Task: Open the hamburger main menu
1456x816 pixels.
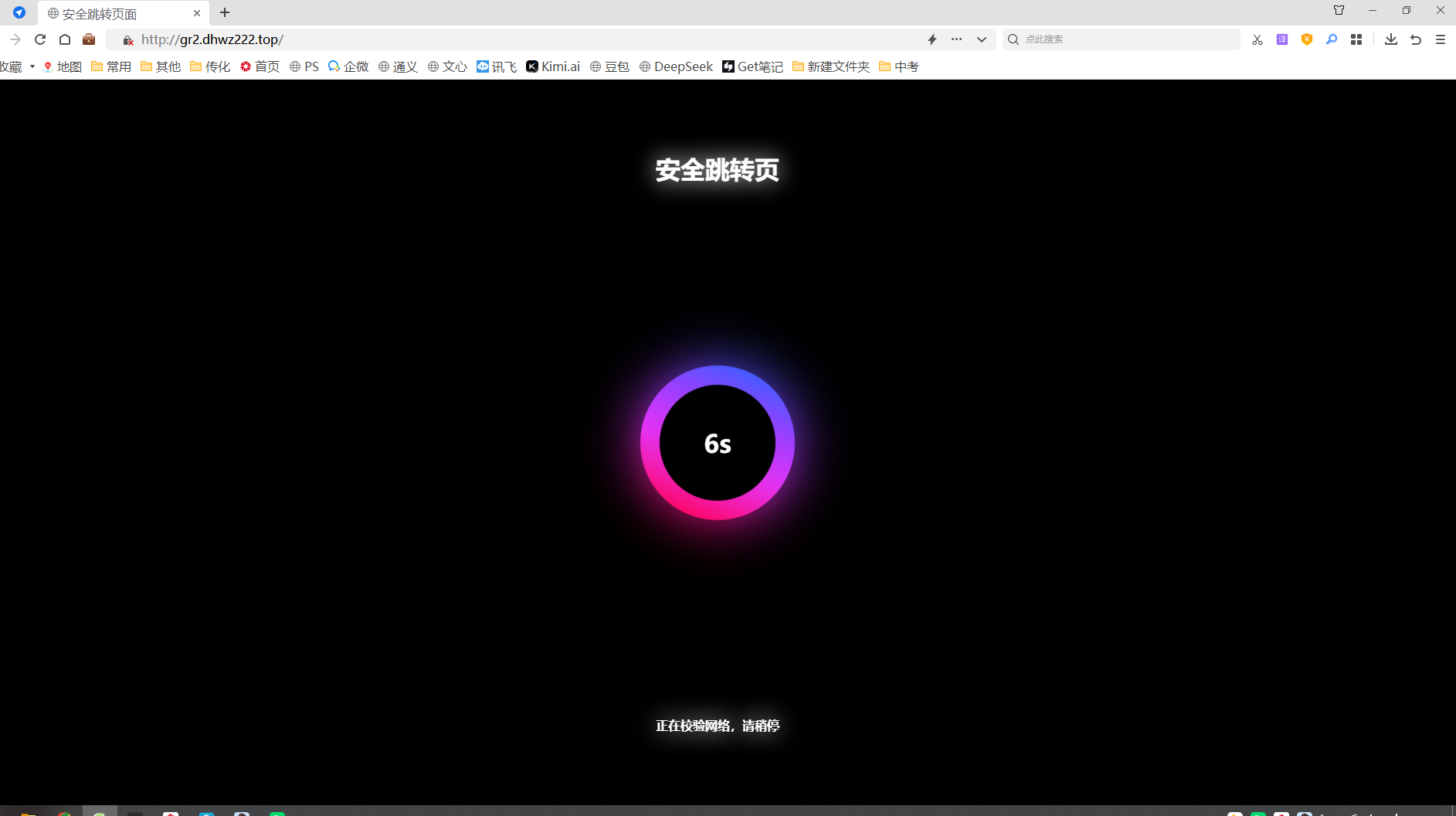Action: tap(1441, 39)
